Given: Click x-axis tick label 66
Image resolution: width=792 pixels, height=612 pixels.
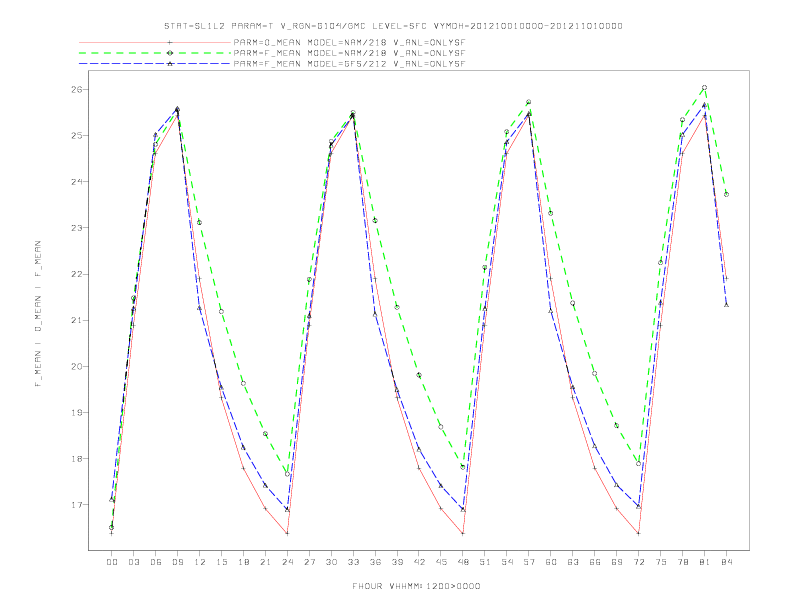Looking at the screenshot, I should [595, 562].
